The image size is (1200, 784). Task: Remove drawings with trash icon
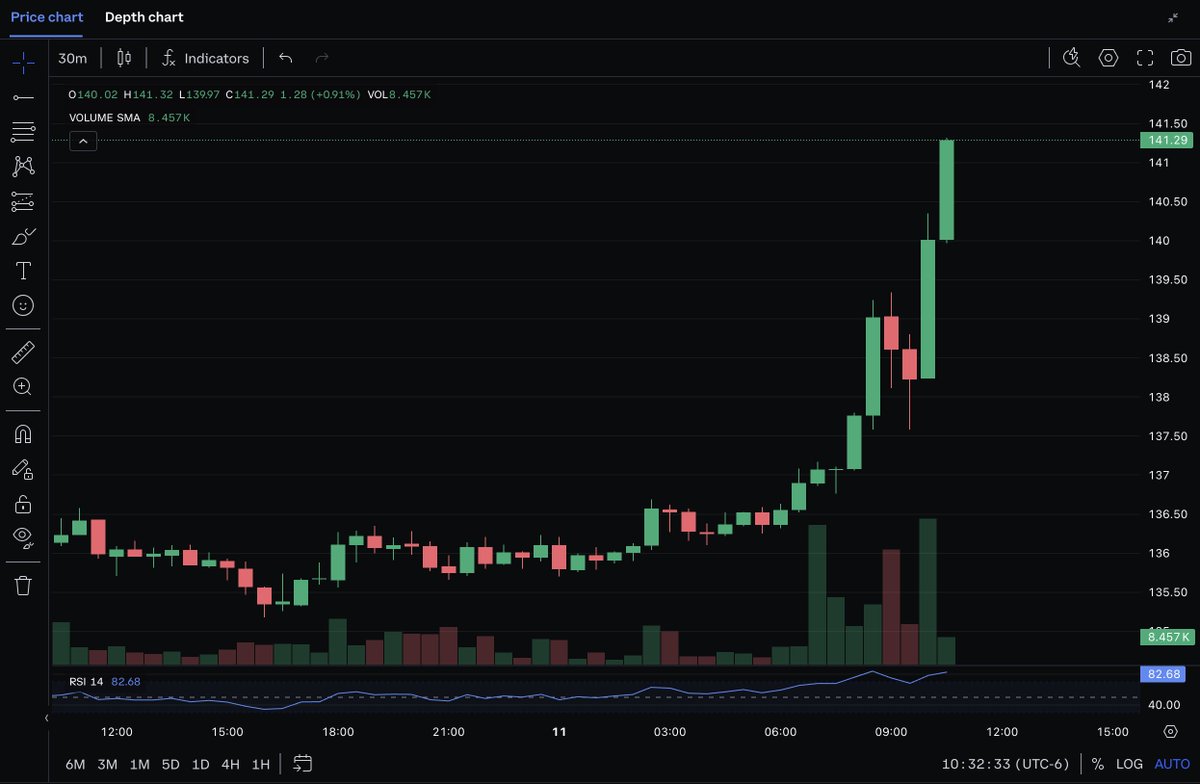pyautogui.click(x=23, y=585)
